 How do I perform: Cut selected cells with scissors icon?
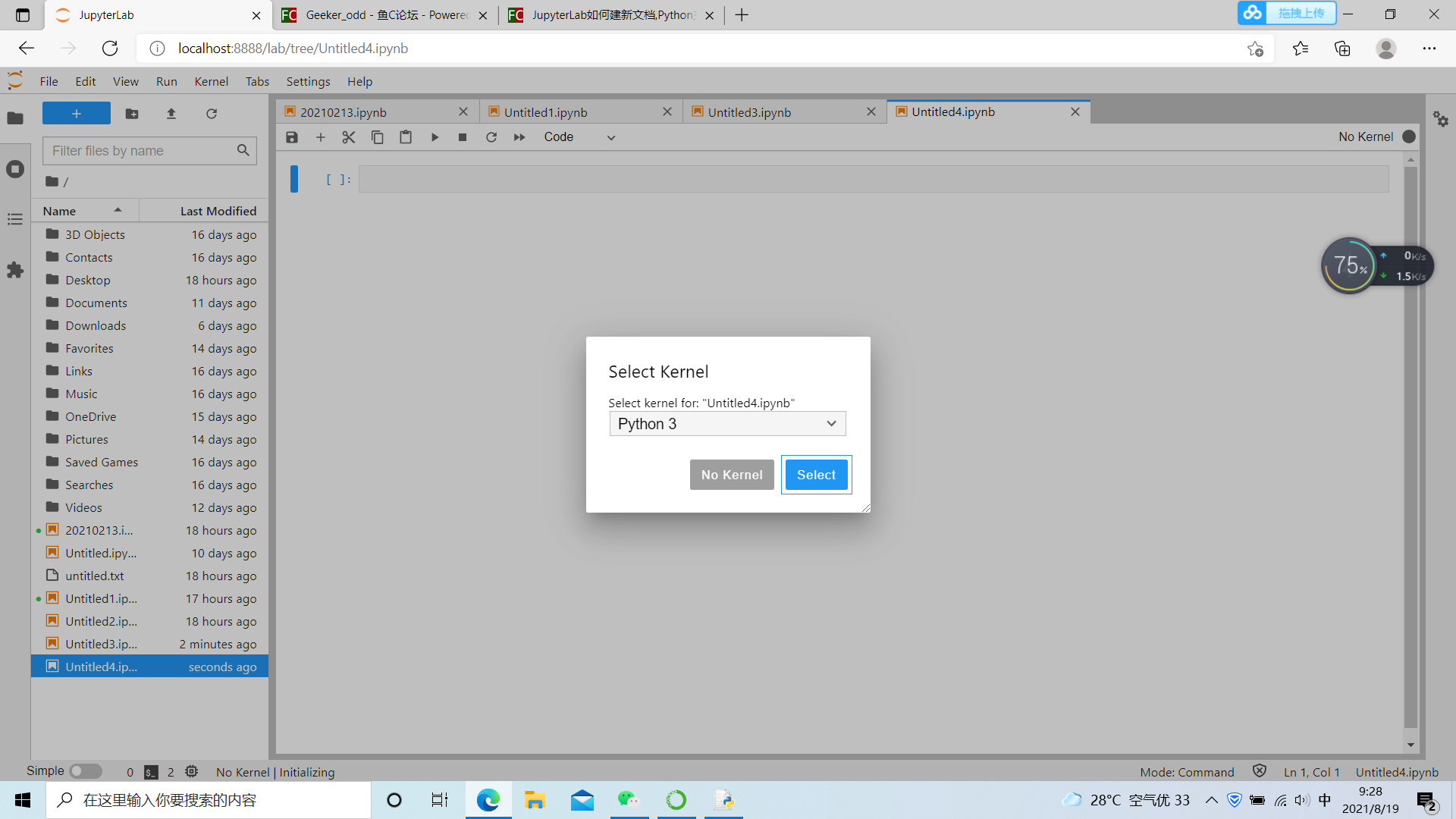click(x=349, y=137)
